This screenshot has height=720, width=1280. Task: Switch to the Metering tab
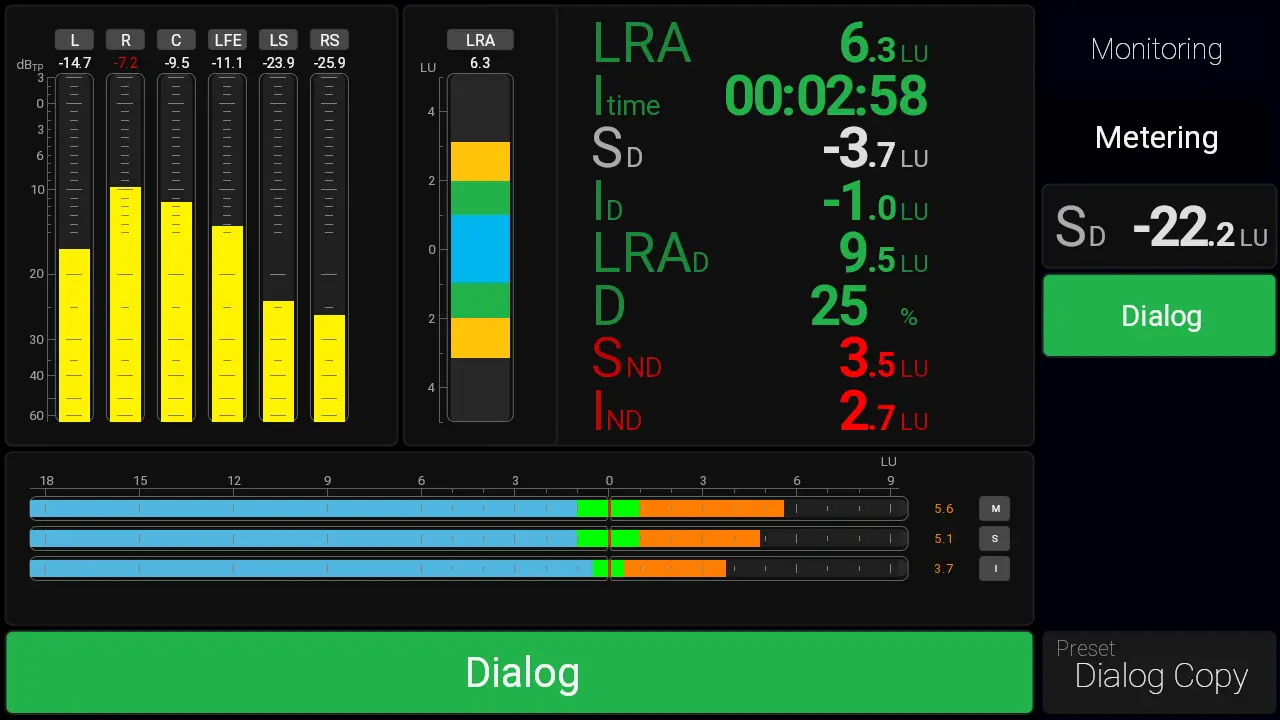(x=1156, y=137)
